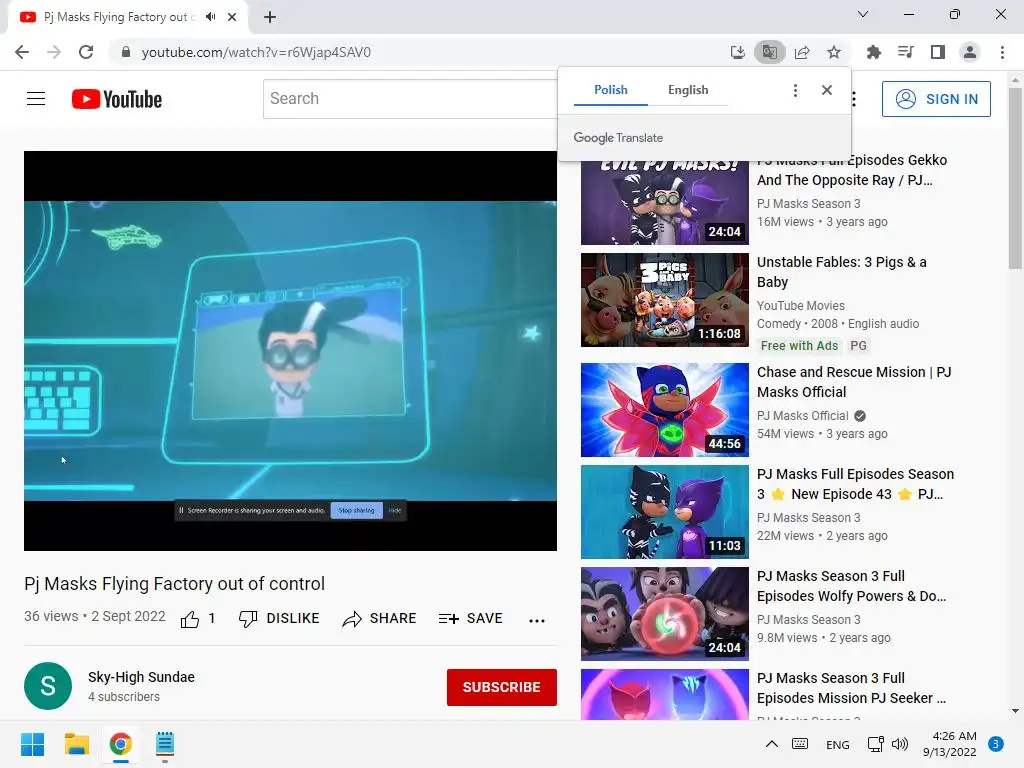Click the address bar URL text
Screen dimensions: 1024x768
pos(256,52)
